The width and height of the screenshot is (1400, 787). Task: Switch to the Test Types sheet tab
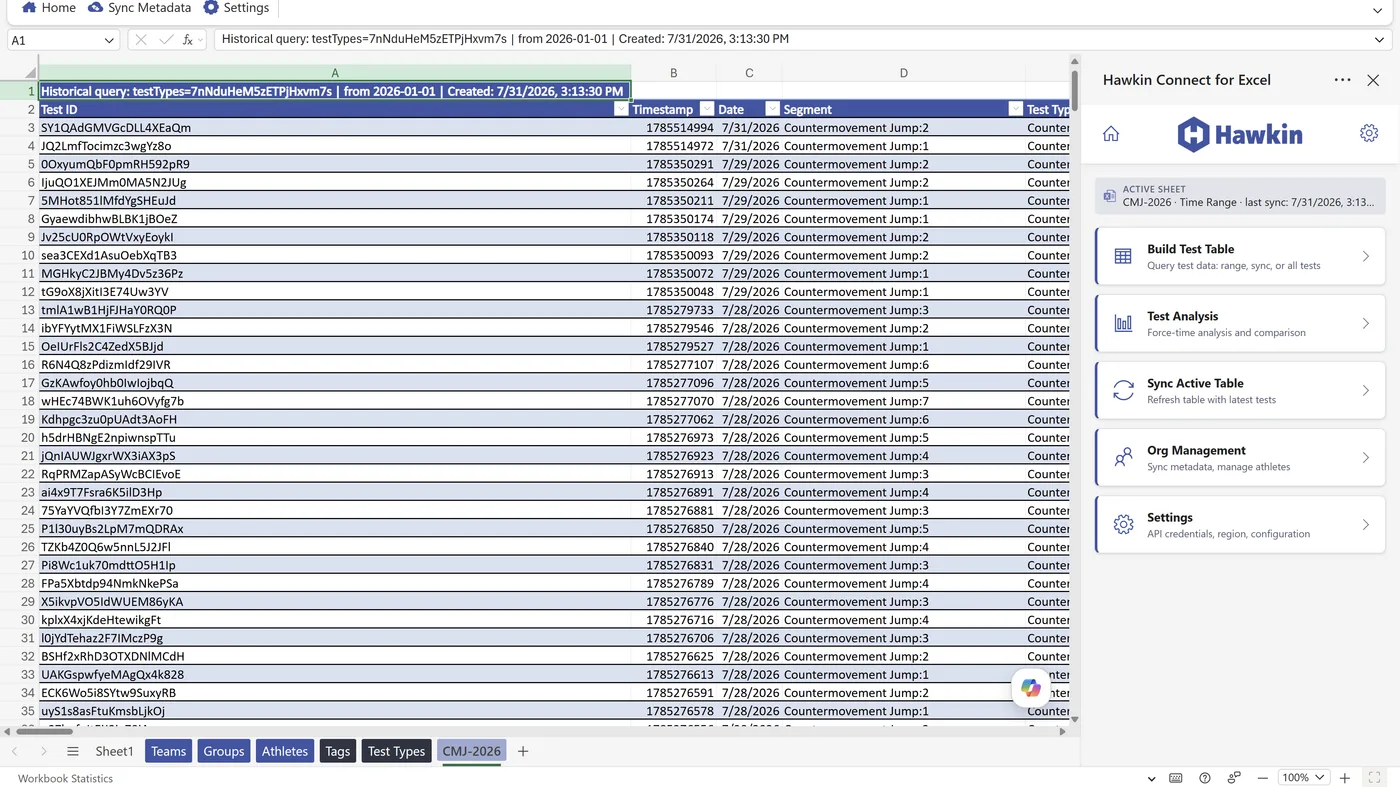[396, 751]
